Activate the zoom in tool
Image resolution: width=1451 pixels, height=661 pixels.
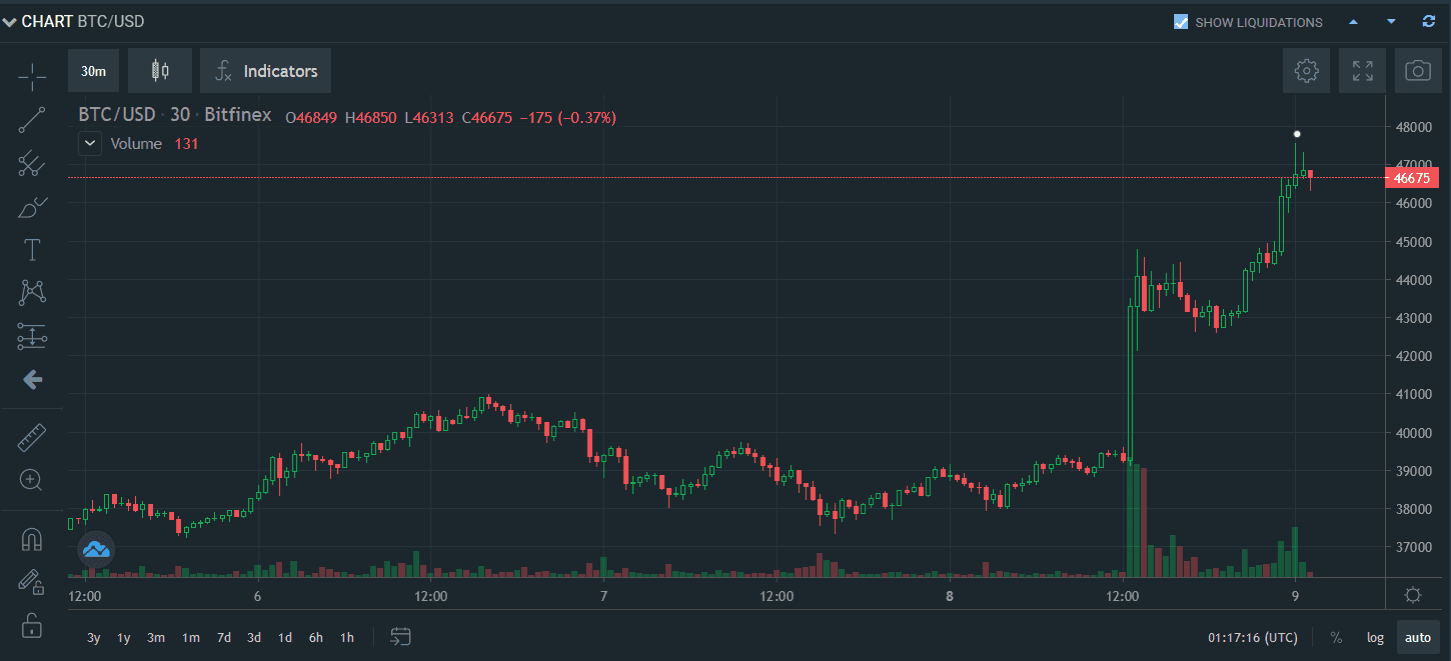[32, 480]
